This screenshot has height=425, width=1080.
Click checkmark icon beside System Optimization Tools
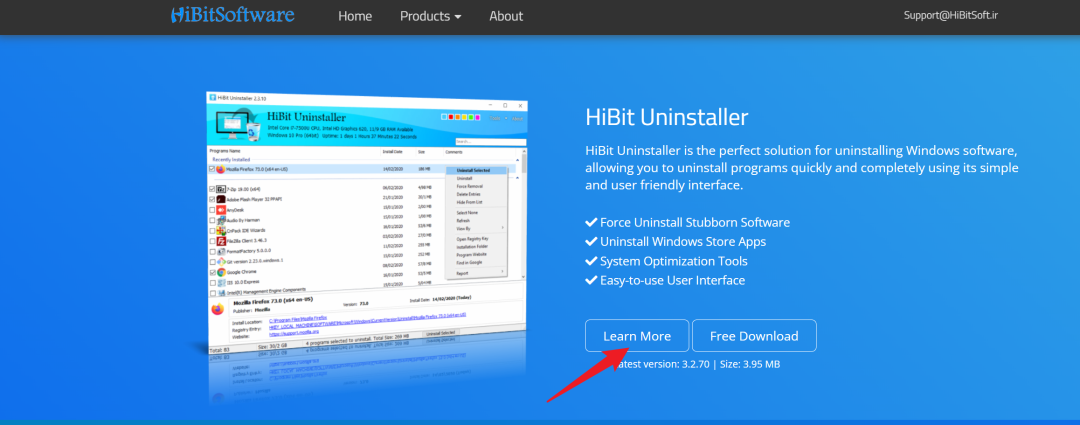[x=591, y=261]
